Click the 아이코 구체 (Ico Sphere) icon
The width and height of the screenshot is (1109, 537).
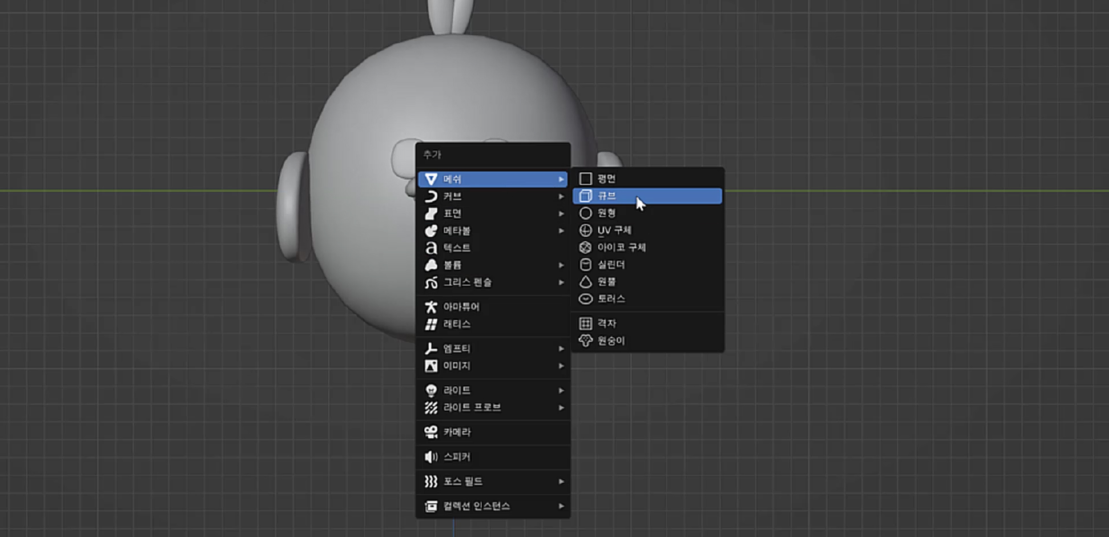tap(585, 248)
